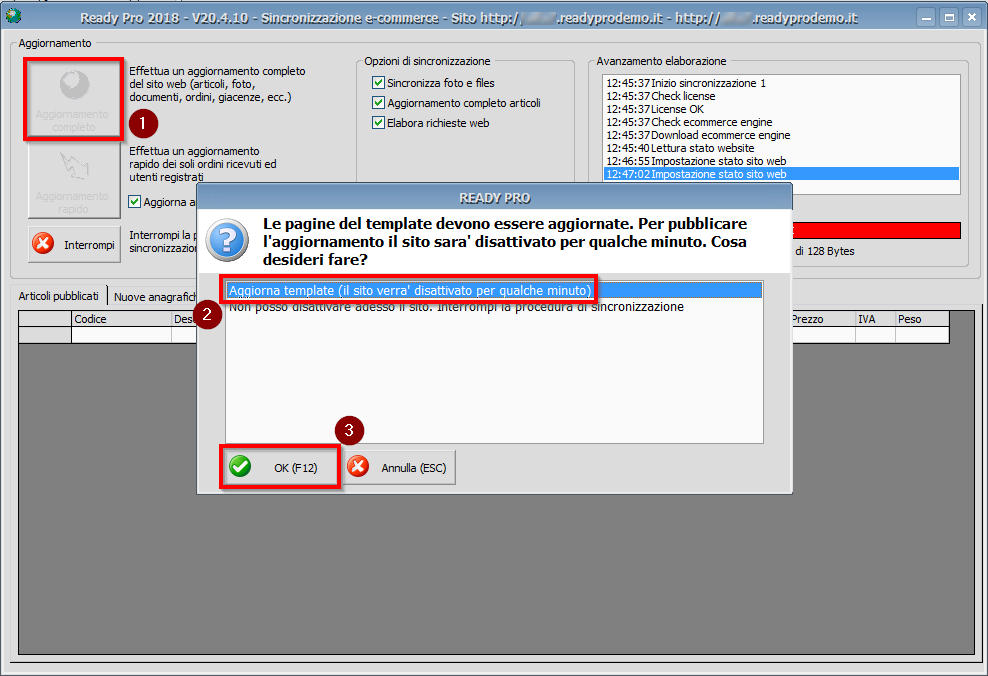Sort the table by the Codice column
This screenshot has height=676, width=988.
pyautogui.click(x=122, y=319)
